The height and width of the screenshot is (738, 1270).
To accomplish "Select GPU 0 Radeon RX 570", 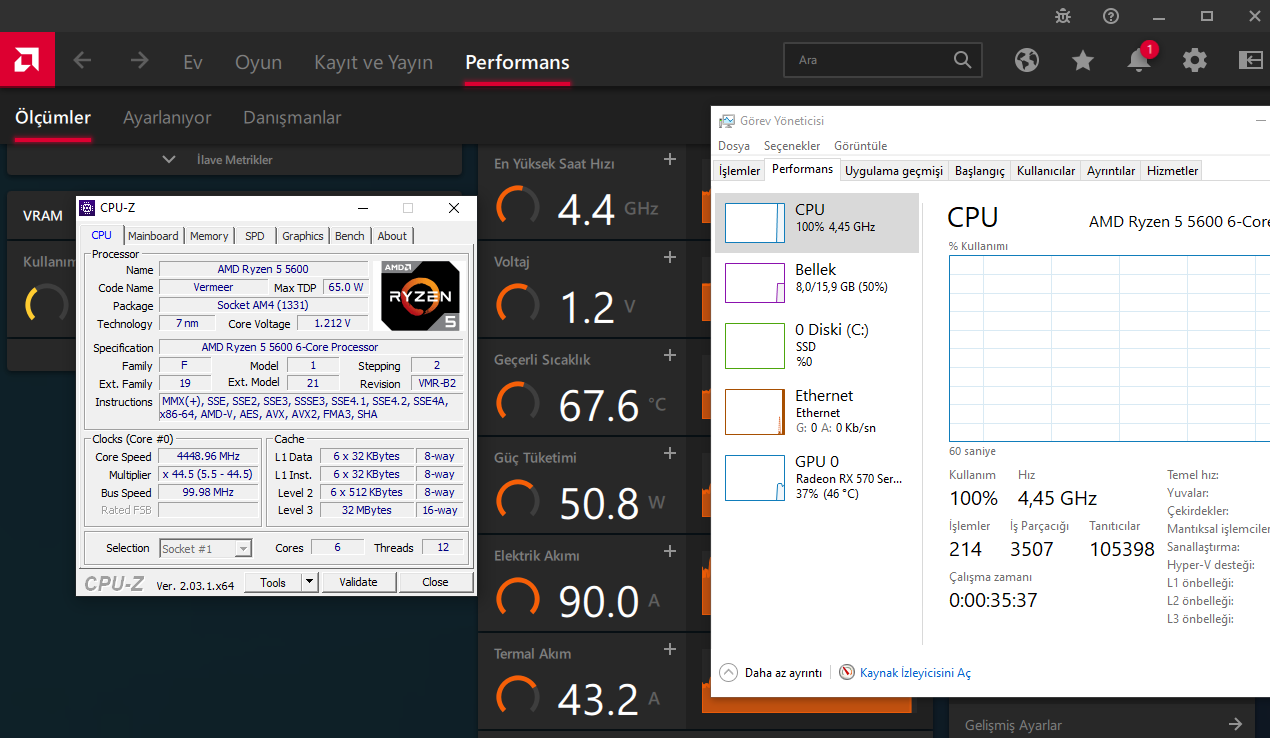I will pos(817,477).
